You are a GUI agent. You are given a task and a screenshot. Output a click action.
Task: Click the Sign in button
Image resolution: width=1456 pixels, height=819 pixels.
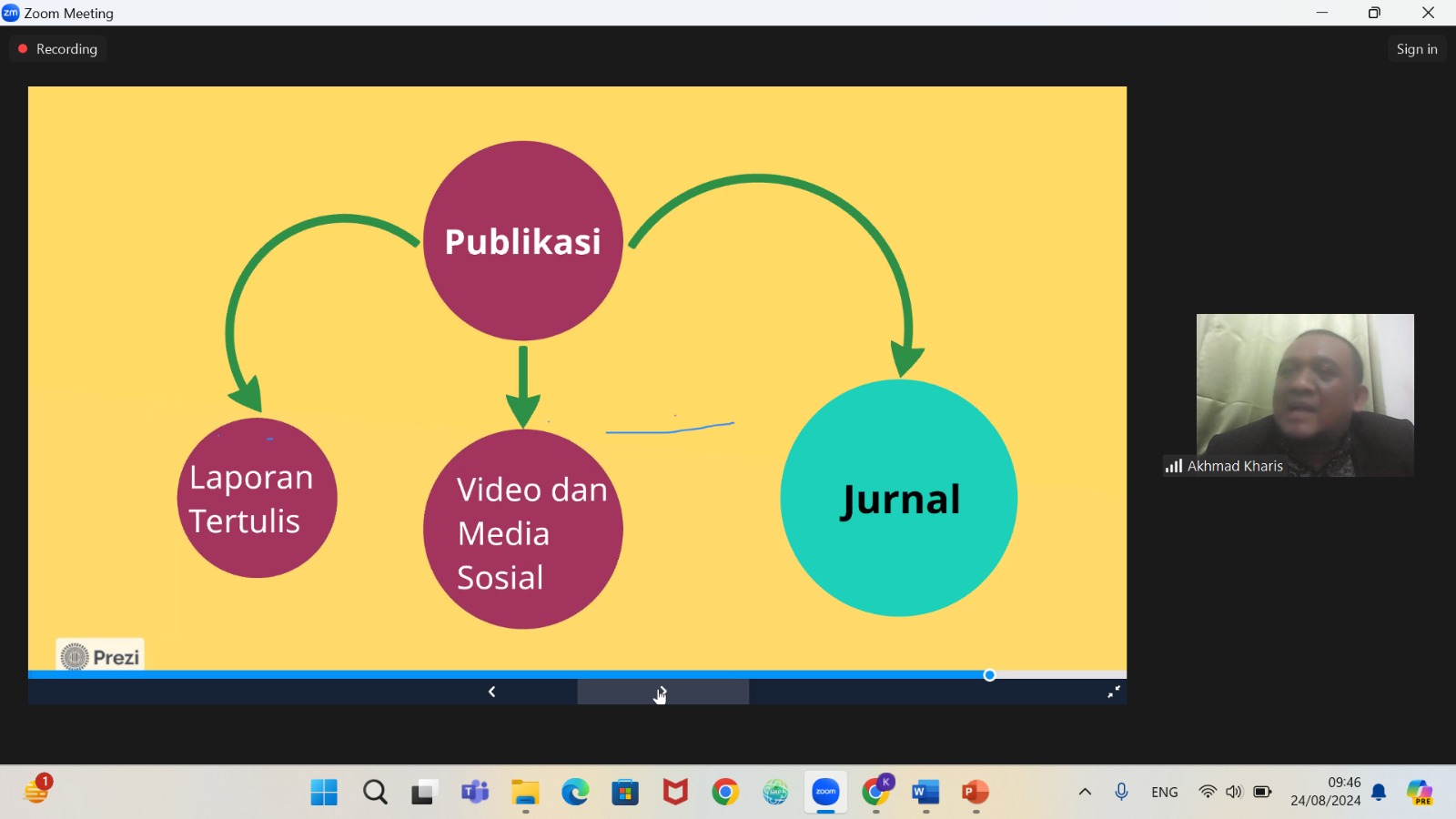tap(1416, 49)
